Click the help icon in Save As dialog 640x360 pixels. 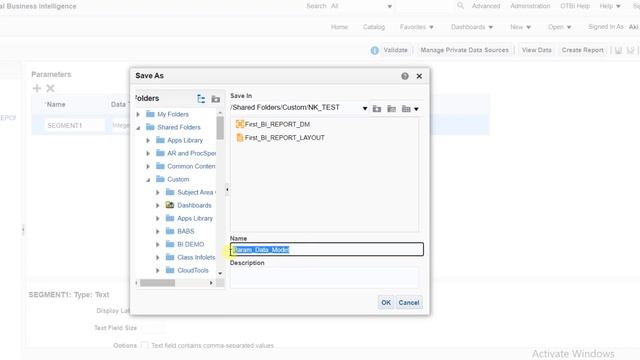pos(404,76)
